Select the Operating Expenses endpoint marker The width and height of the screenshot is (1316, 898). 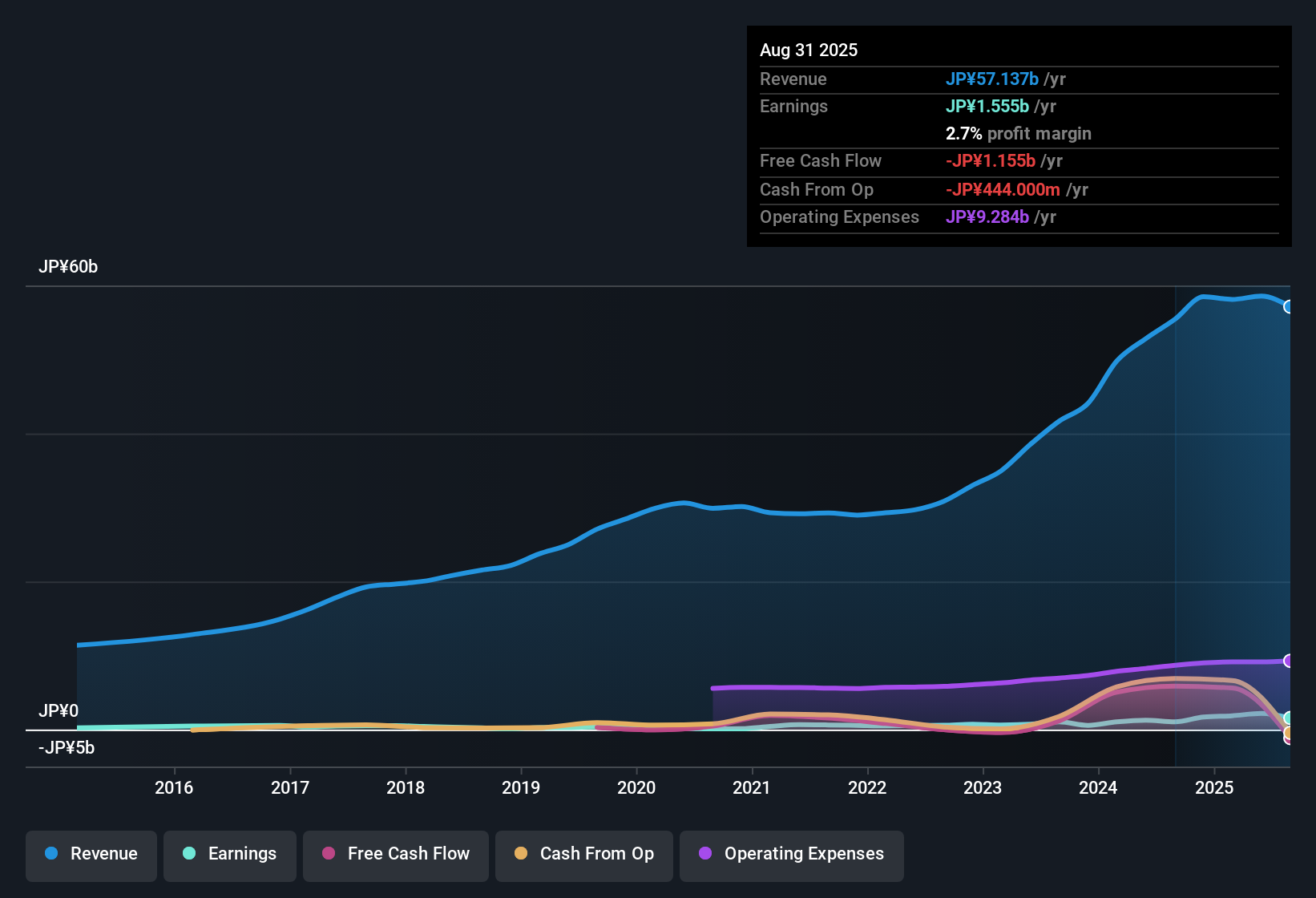(1289, 661)
